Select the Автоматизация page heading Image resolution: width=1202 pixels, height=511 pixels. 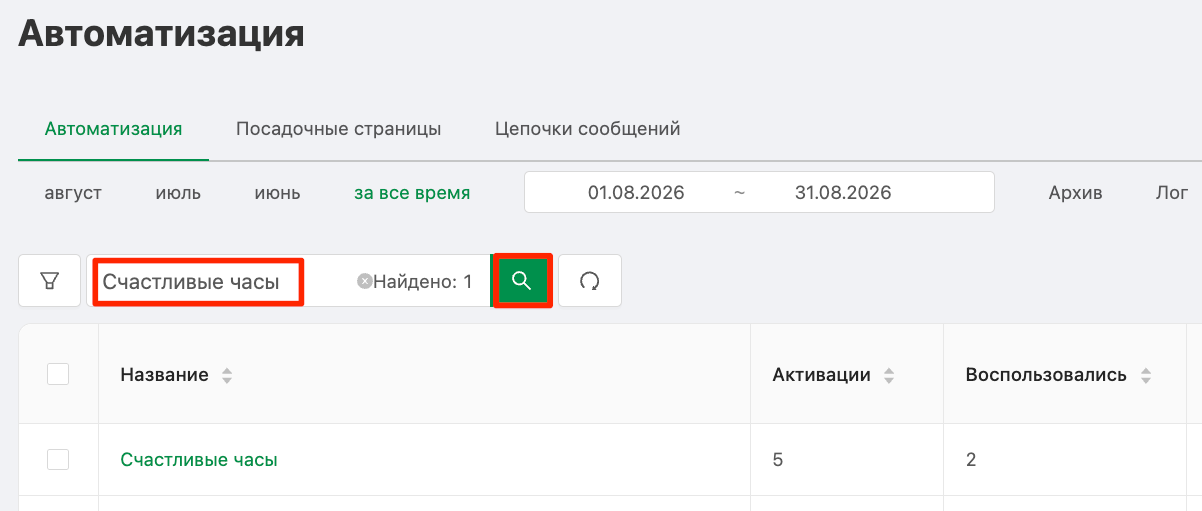tap(161, 34)
